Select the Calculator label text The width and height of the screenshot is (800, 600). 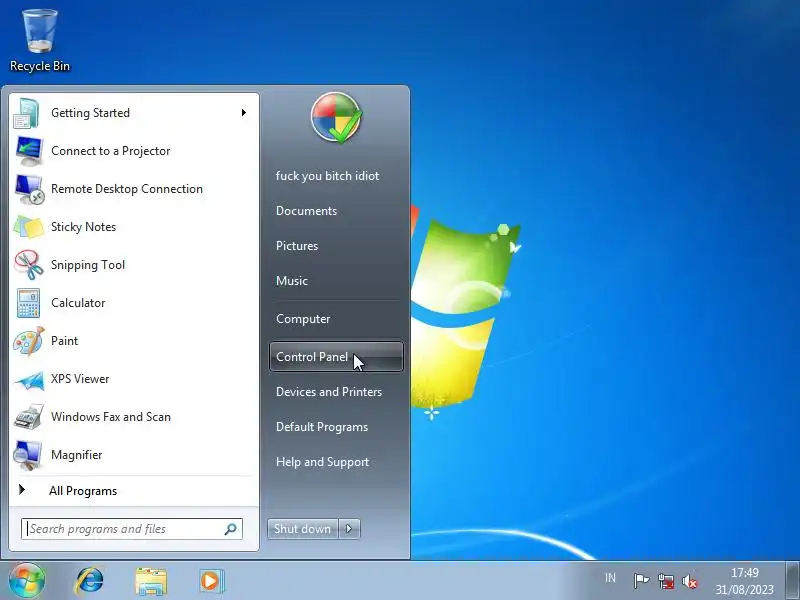click(x=78, y=303)
